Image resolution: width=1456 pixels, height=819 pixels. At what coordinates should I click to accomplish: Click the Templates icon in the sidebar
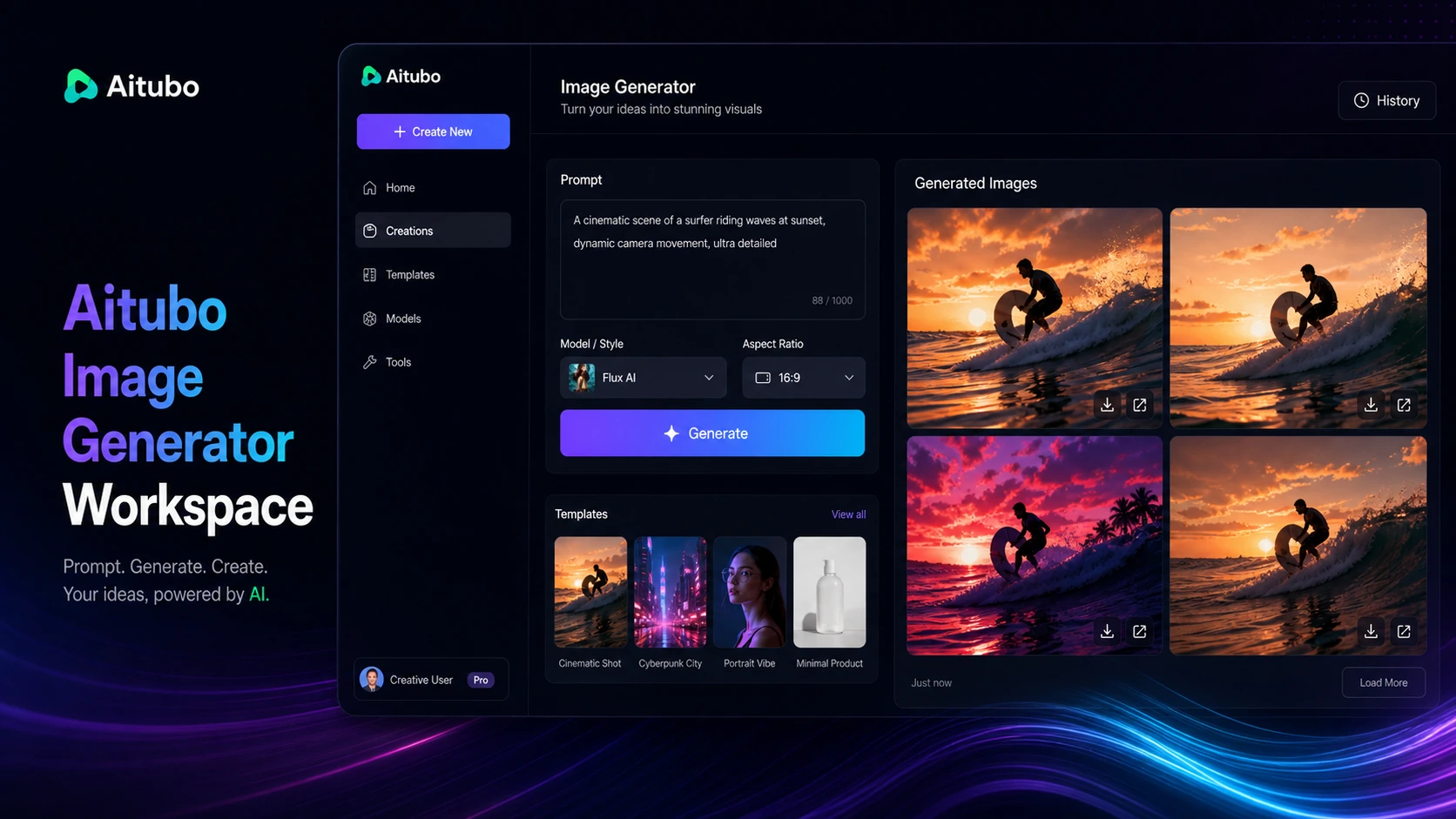[x=369, y=275]
